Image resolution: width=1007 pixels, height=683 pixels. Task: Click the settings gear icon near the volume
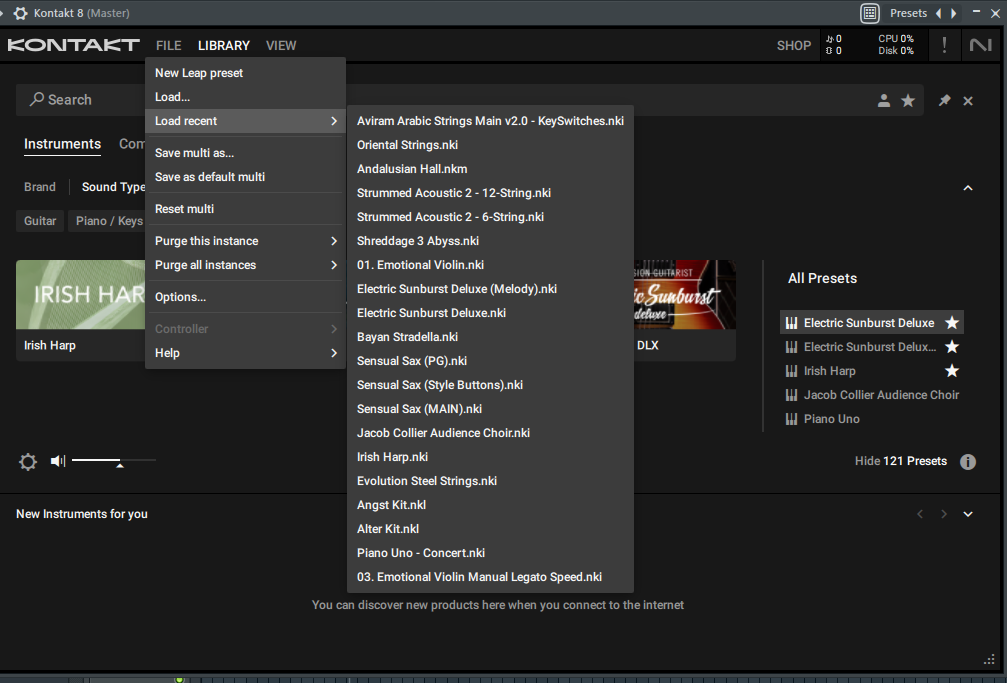(x=28, y=461)
